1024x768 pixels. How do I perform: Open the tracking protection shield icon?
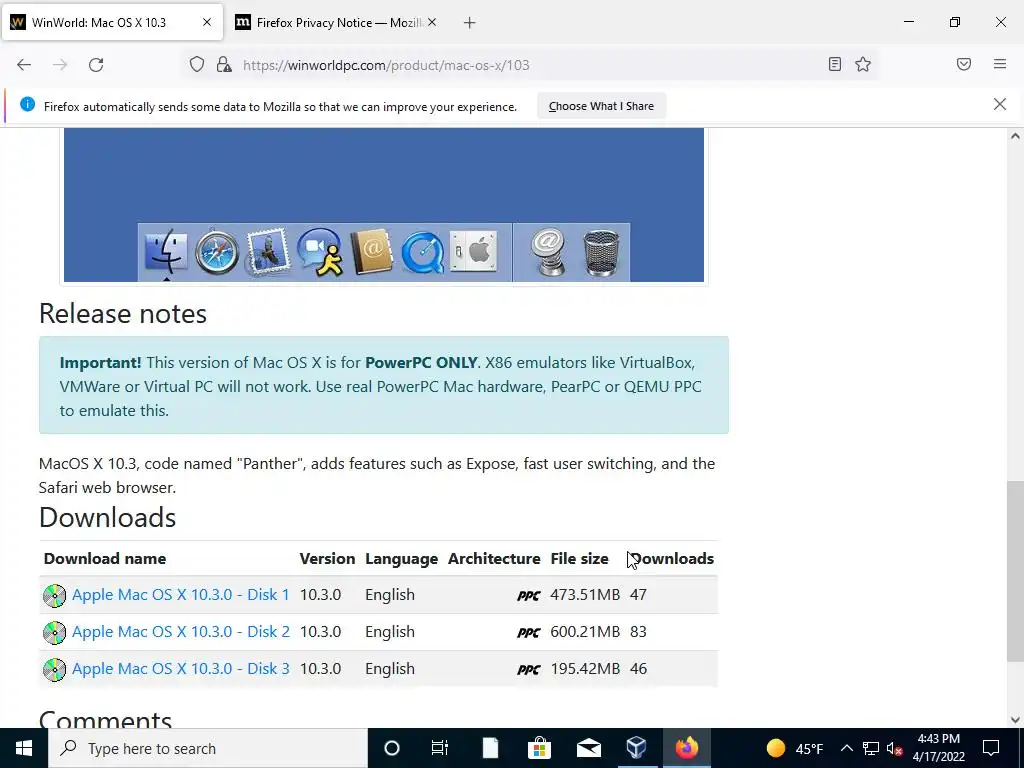[x=197, y=65]
